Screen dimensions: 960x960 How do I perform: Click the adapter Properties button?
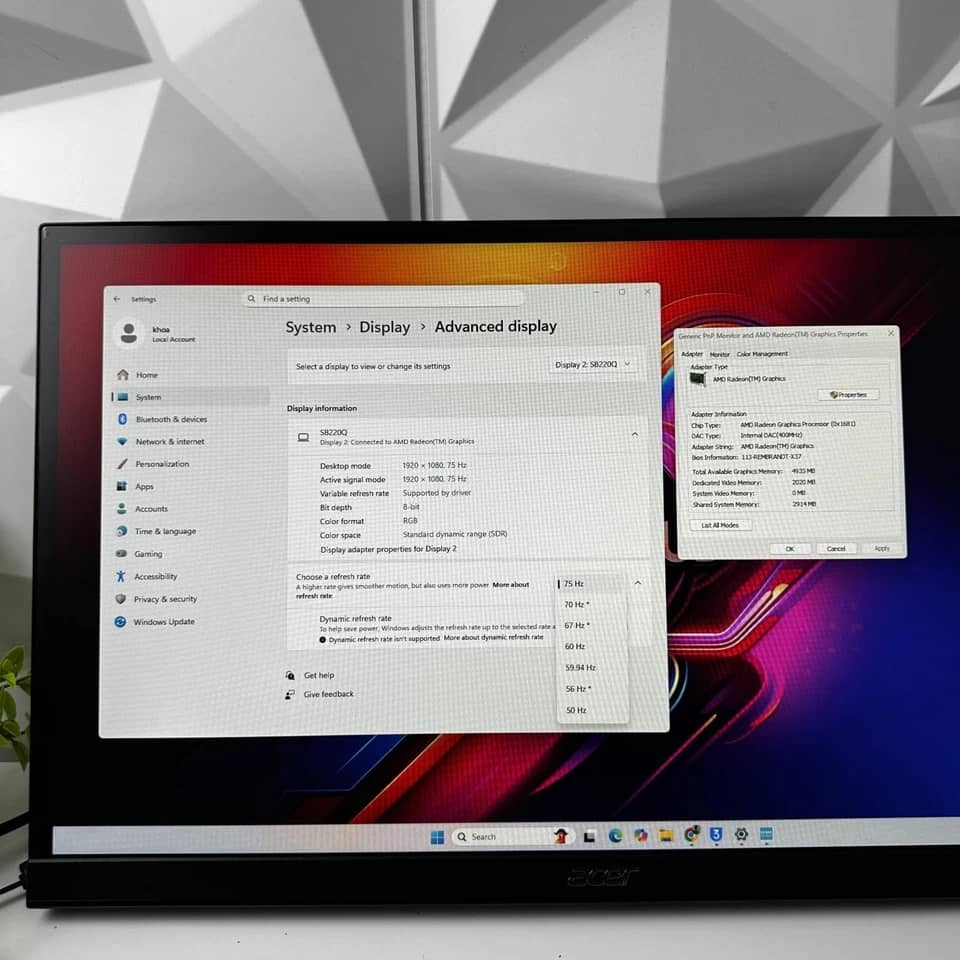[848, 395]
